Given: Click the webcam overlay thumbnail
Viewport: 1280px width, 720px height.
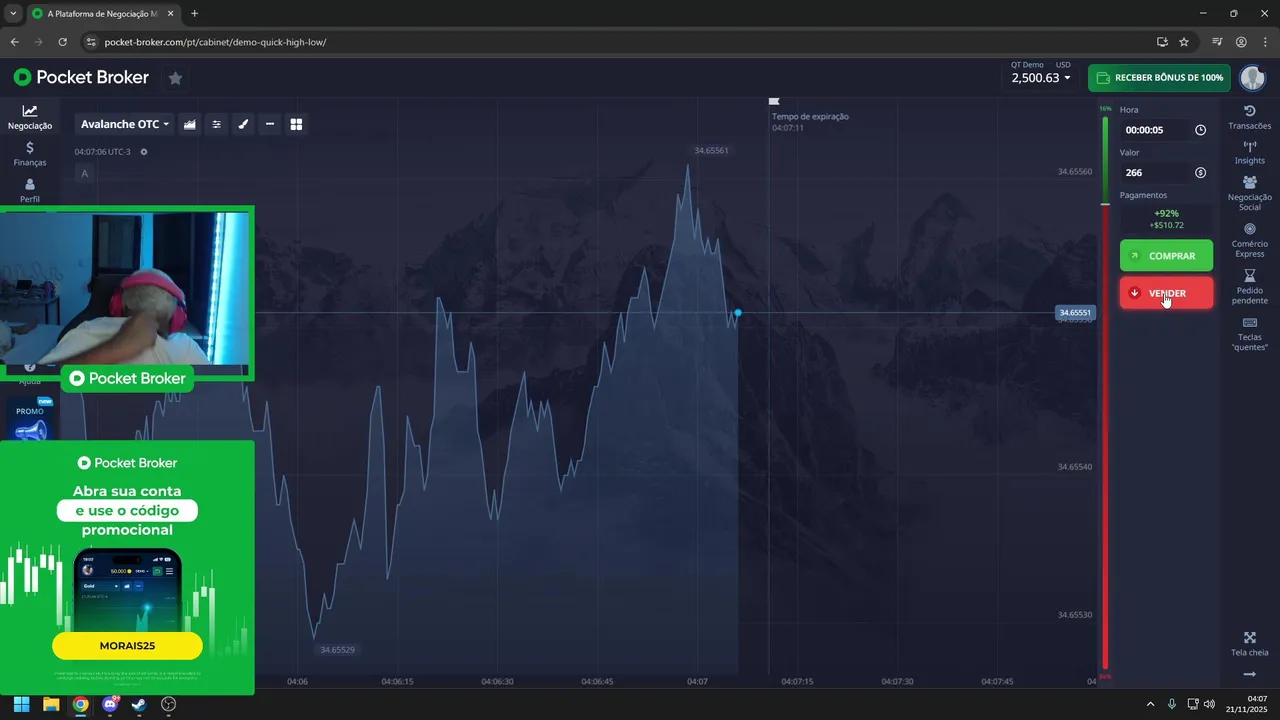Looking at the screenshot, I should (125, 288).
